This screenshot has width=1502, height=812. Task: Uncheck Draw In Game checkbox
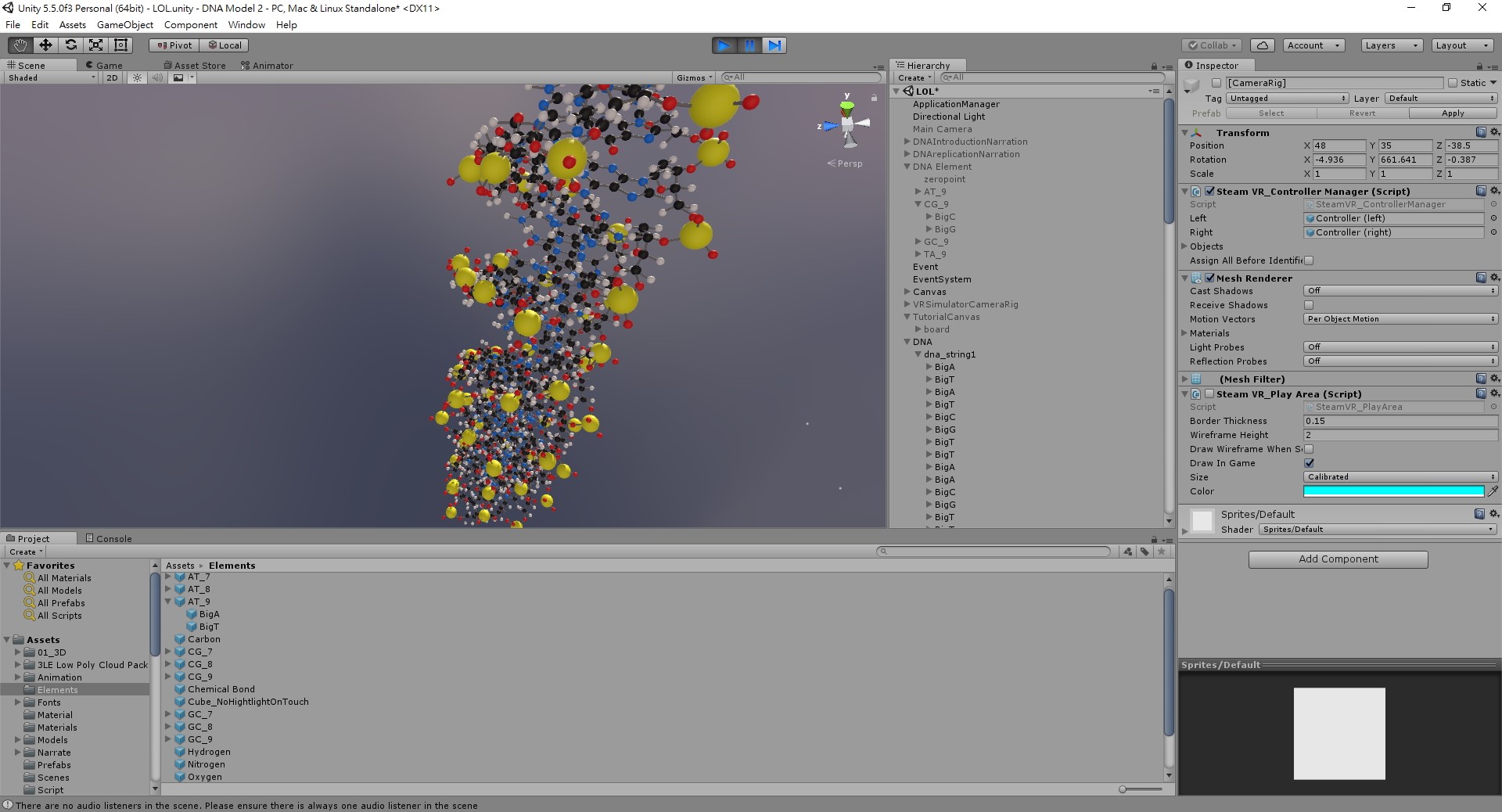pos(1309,463)
